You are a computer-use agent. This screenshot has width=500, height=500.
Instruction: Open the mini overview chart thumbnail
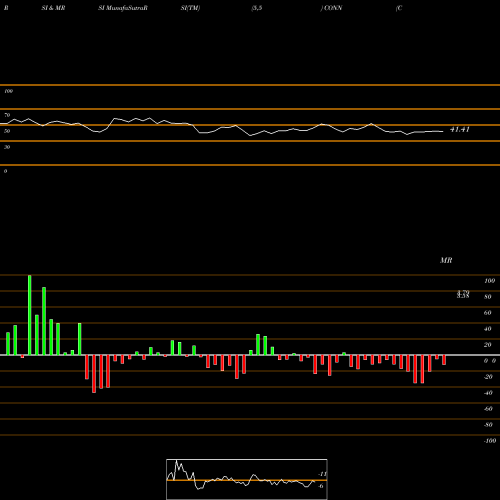(247, 479)
